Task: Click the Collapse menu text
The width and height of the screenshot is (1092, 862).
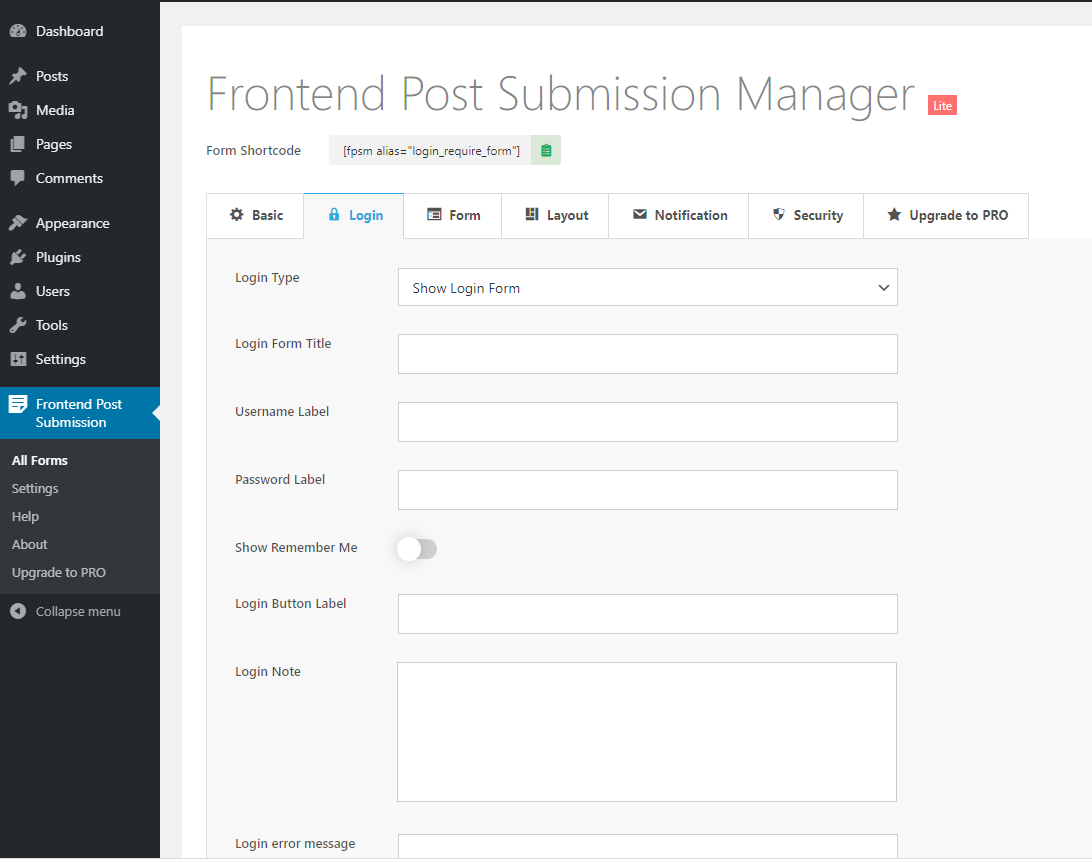Action: click(x=78, y=611)
